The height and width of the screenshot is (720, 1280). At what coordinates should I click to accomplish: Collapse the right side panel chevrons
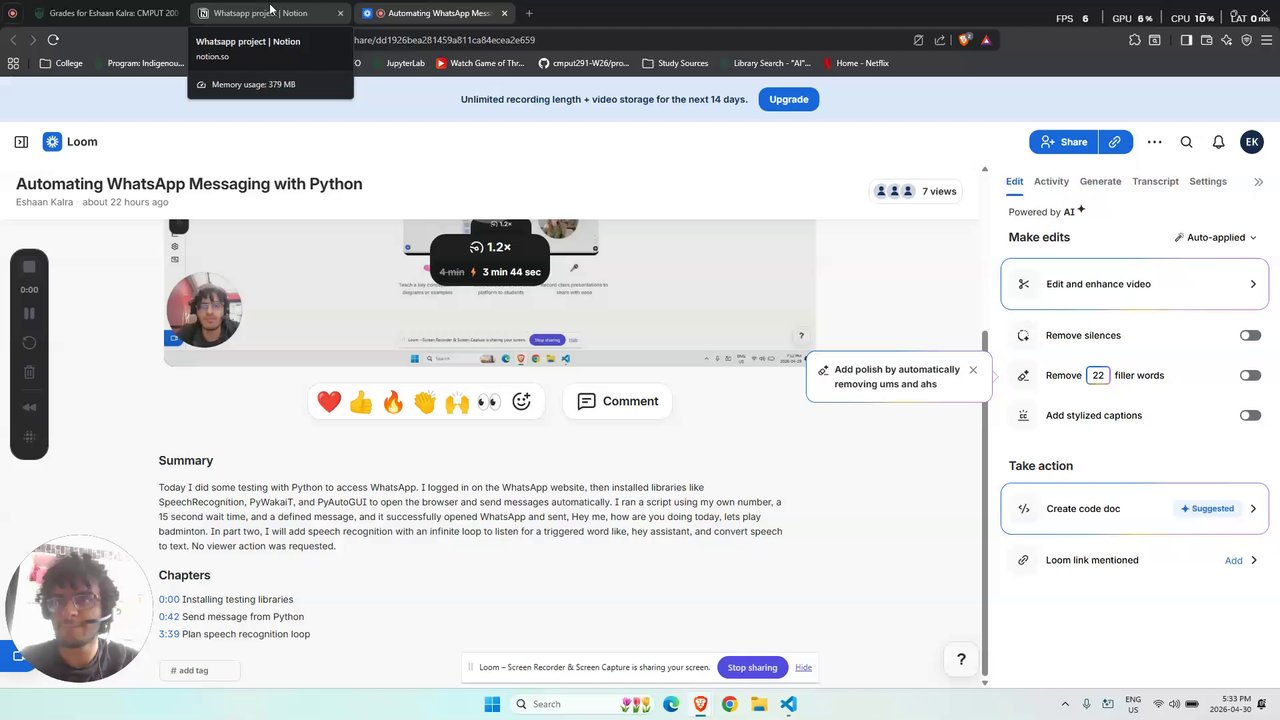1258,182
